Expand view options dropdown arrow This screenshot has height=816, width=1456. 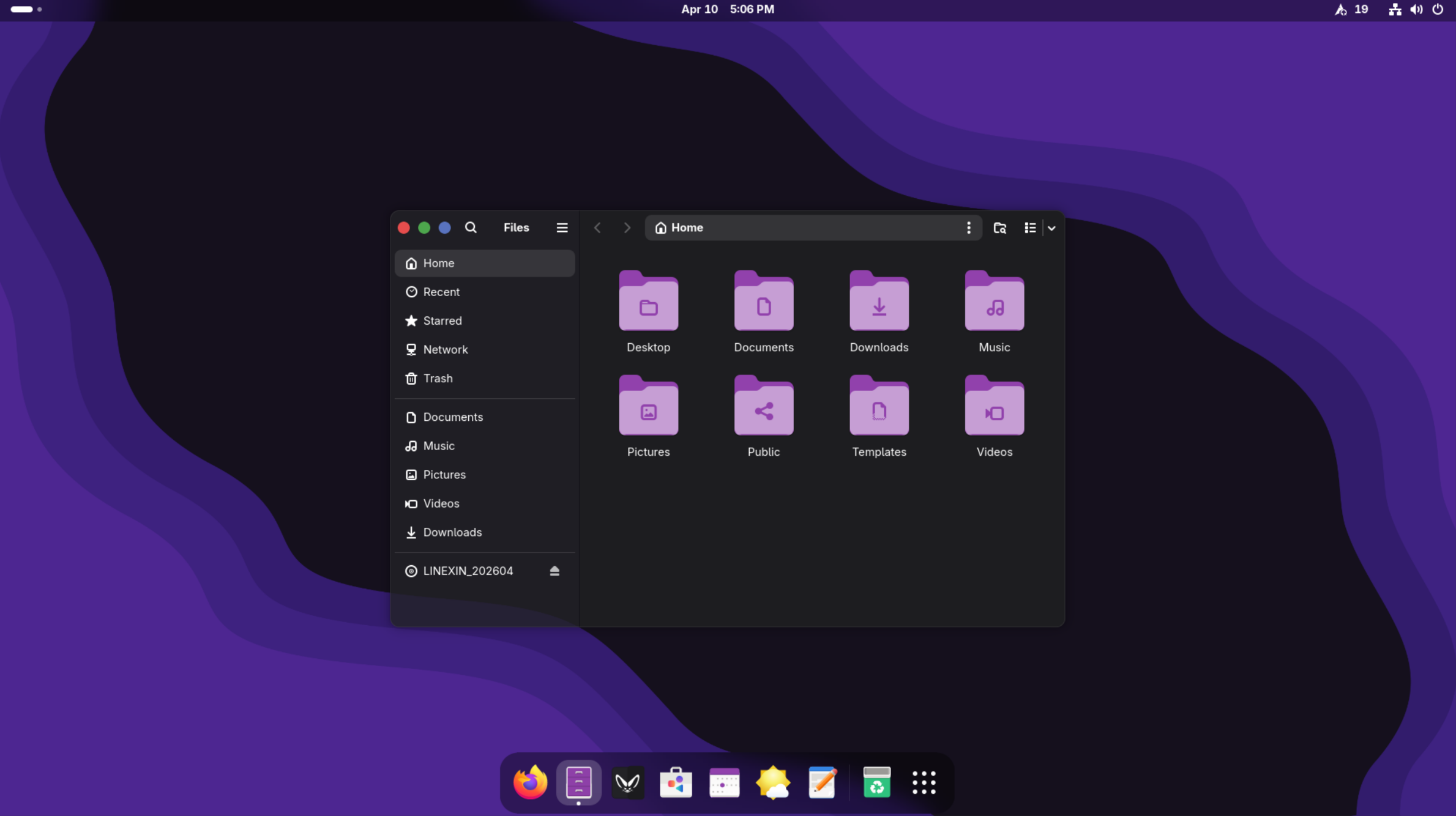coord(1051,228)
